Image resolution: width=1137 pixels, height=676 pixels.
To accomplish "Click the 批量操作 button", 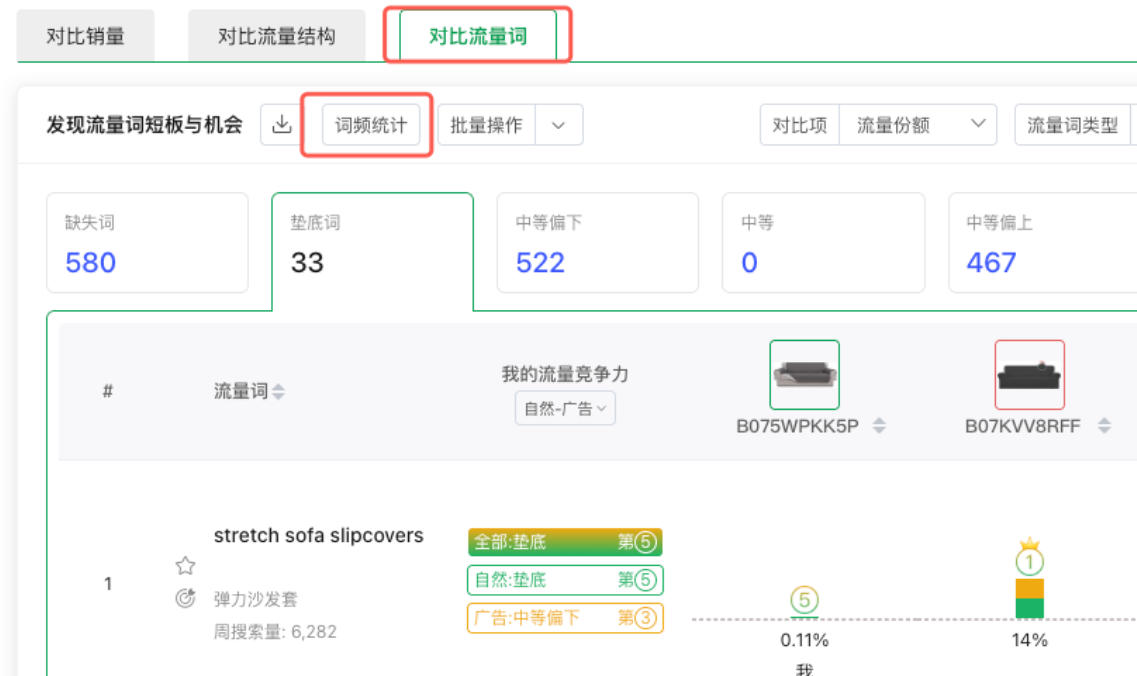I will tap(487, 125).
